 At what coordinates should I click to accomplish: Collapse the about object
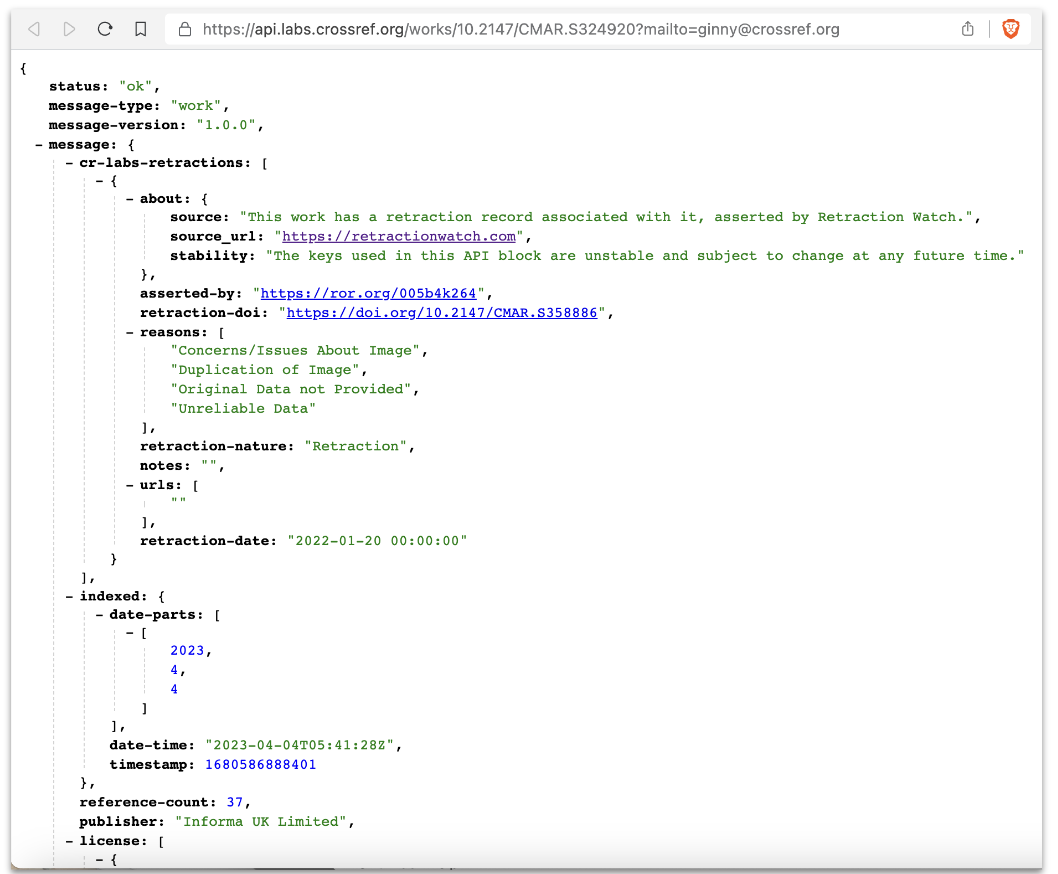(x=128, y=198)
